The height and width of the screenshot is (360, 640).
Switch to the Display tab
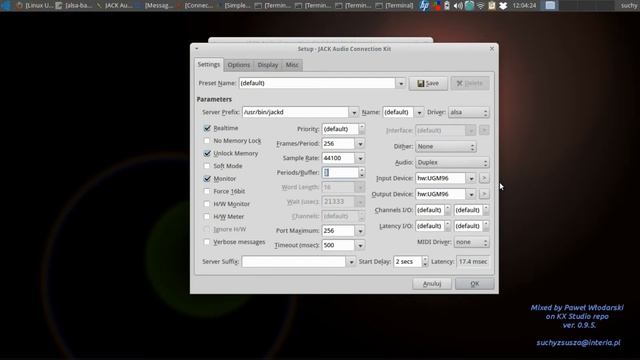tap(268, 65)
